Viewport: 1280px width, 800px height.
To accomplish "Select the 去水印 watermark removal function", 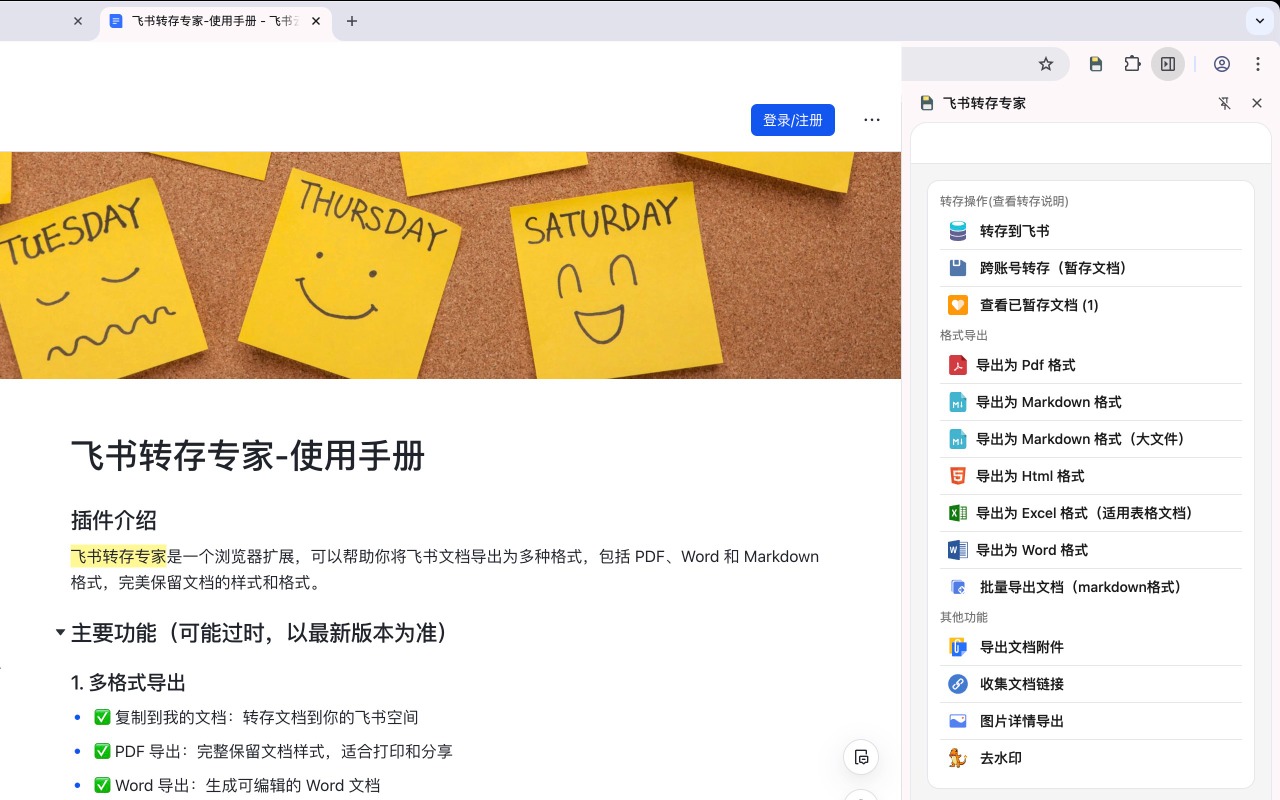I will pyautogui.click(x=998, y=758).
